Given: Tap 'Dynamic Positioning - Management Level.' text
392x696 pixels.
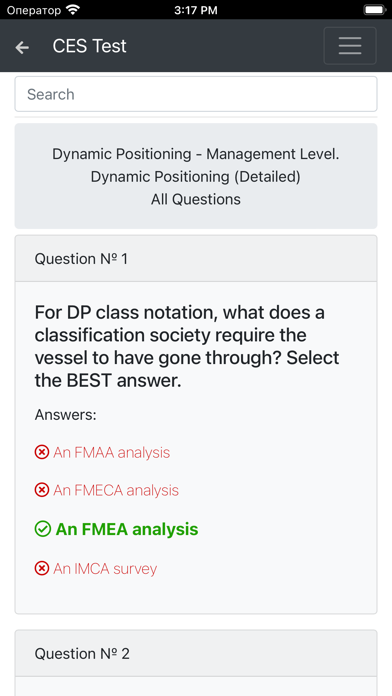Looking at the screenshot, I should tap(196, 154).
